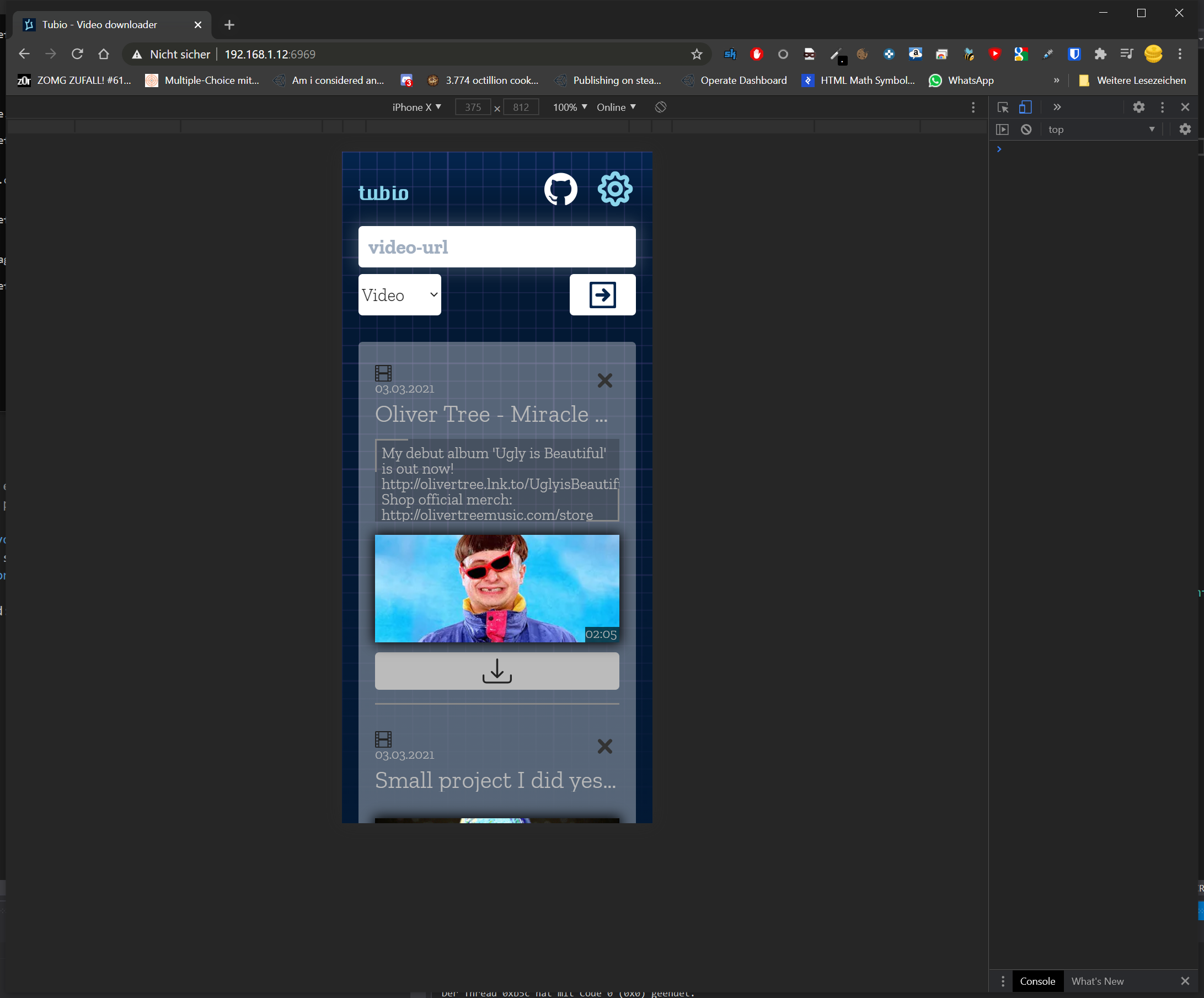Select the Console drawer tab
Viewport: 1204px width, 998px height.
point(1037,981)
